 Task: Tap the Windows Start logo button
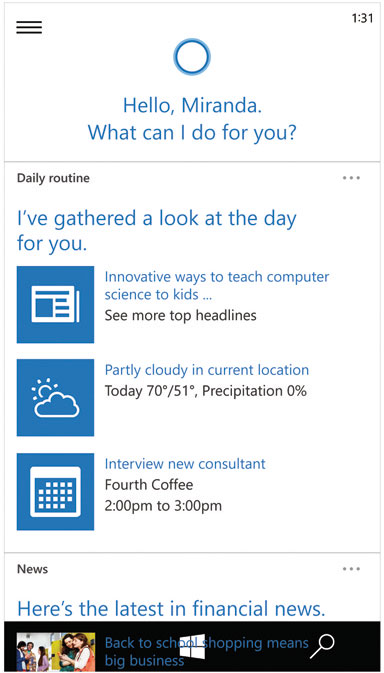click(192, 646)
